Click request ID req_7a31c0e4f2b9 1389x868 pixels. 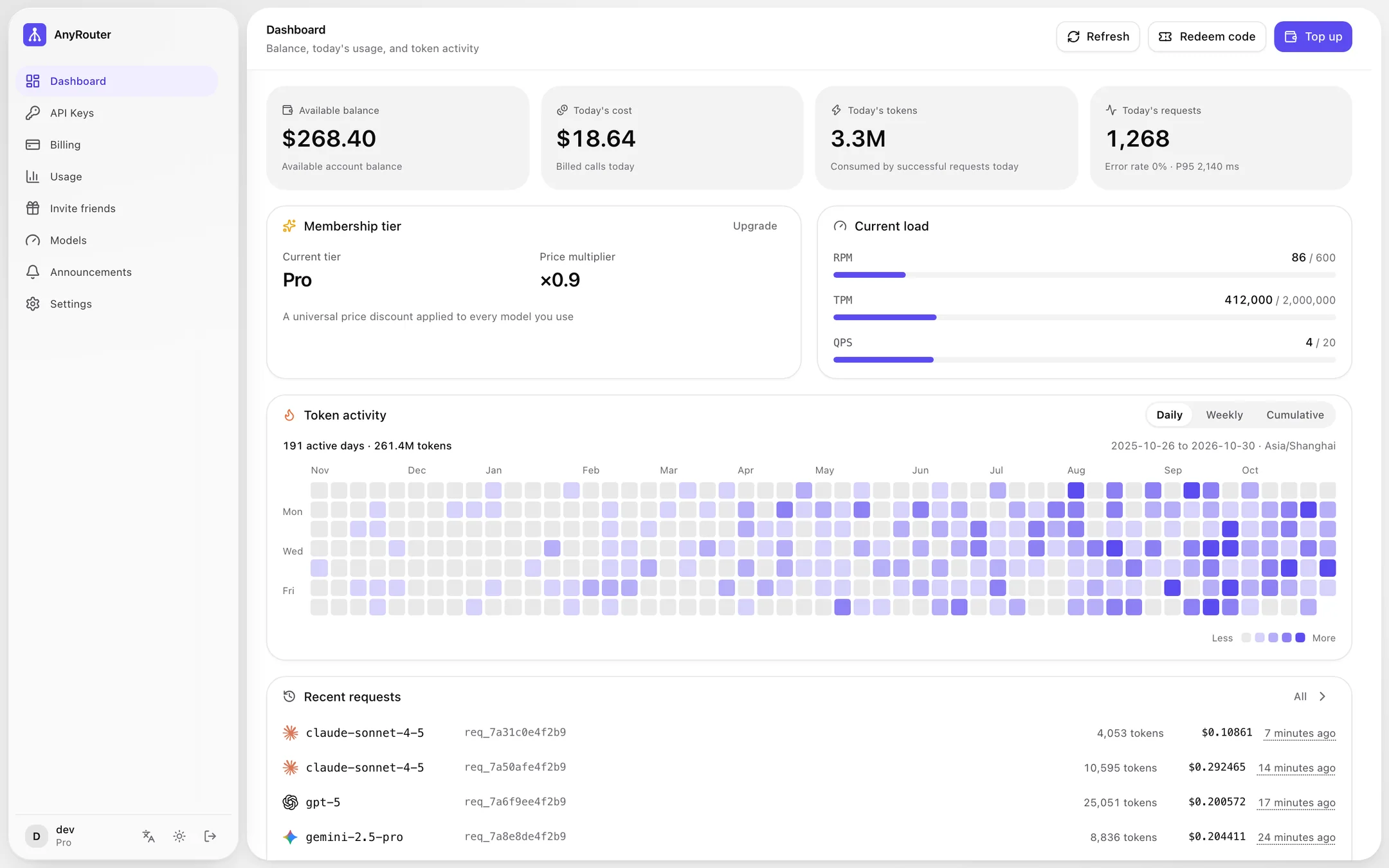pos(515,732)
